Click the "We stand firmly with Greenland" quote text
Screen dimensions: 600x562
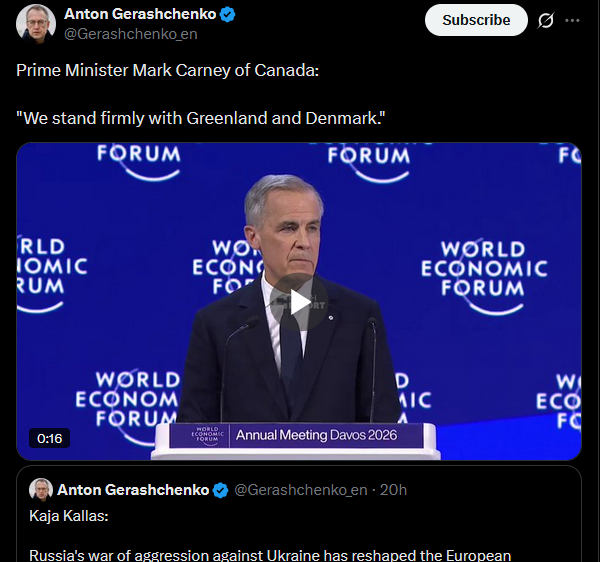[x=201, y=118]
